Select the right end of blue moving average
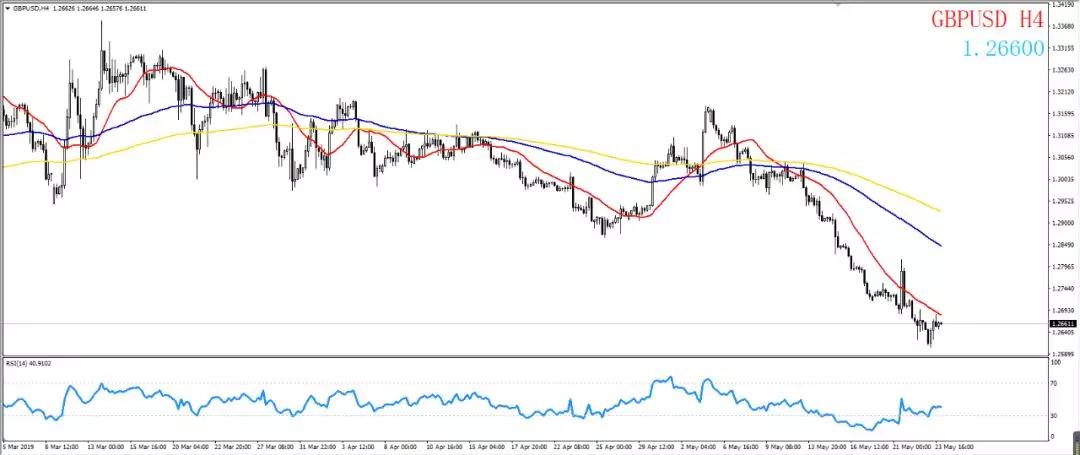The width and height of the screenshot is (1080, 455). [x=940, y=245]
